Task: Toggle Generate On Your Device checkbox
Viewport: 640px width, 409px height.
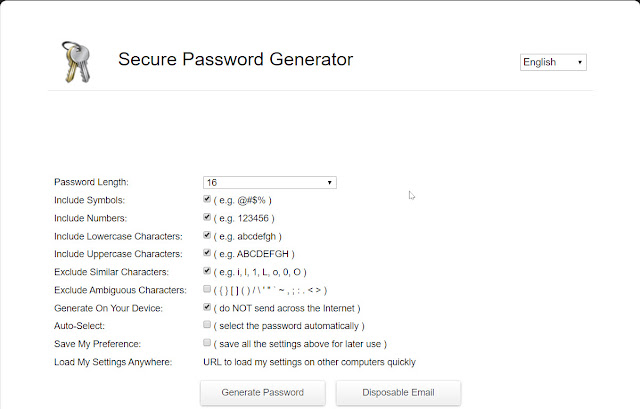Action: pyautogui.click(x=207, y=307)
